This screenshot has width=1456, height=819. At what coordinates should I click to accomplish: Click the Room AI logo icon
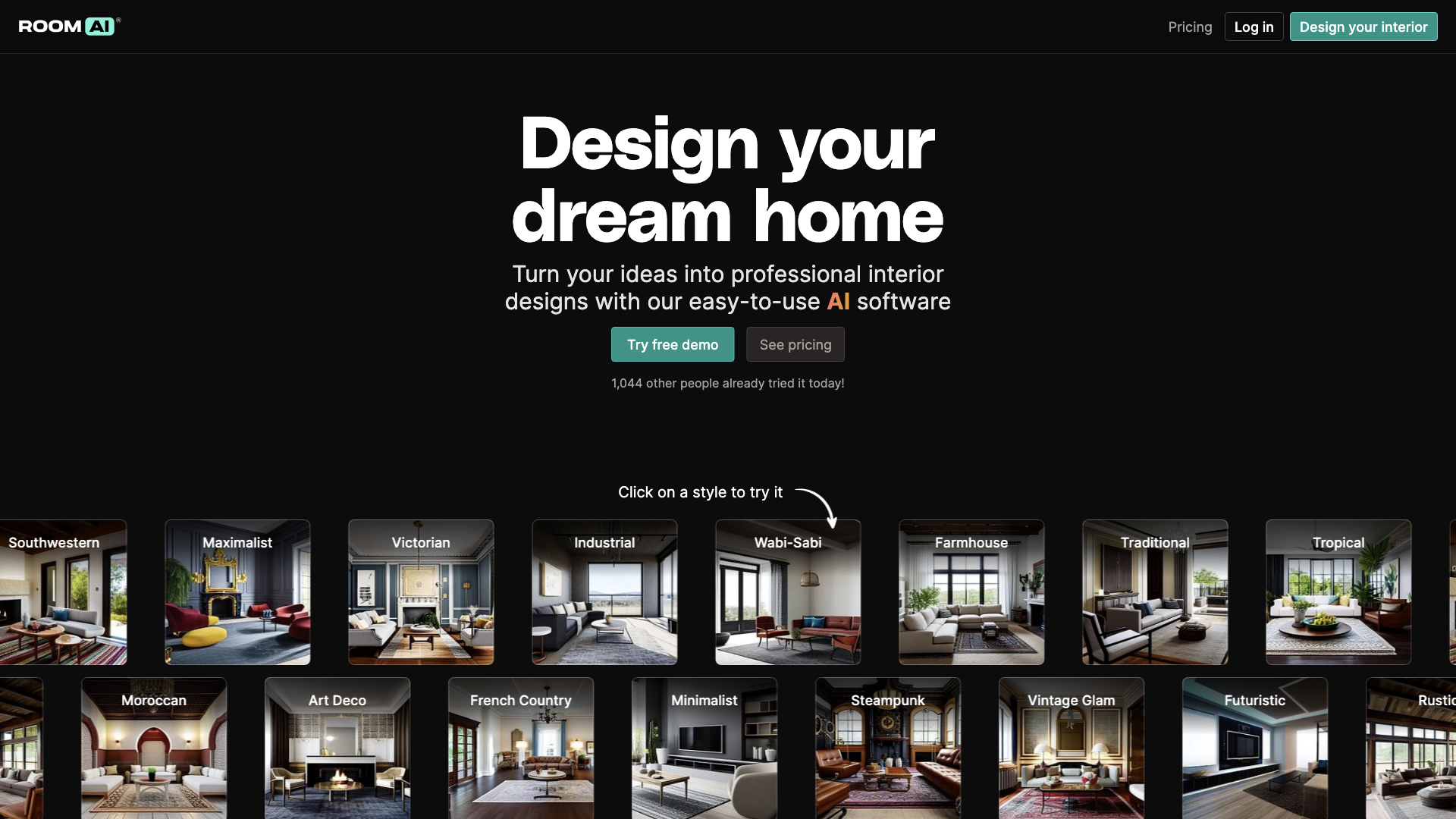click(67, 26)
